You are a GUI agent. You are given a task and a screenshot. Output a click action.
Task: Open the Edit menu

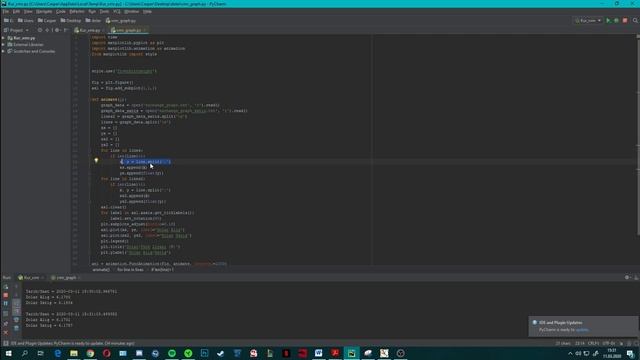(x=16, y=11)
